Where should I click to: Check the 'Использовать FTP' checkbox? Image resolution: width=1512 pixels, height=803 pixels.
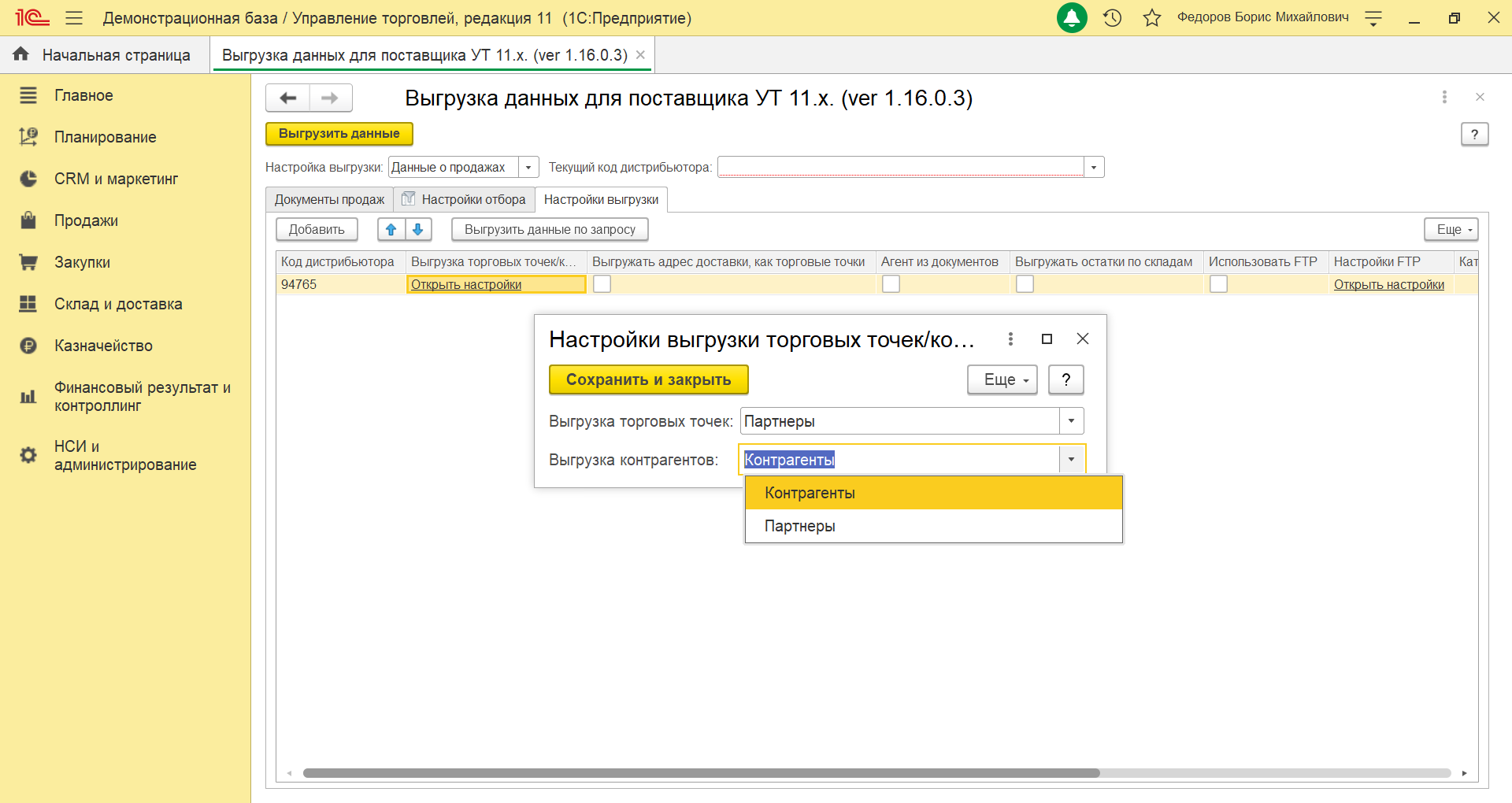[x=1218, y=284]
